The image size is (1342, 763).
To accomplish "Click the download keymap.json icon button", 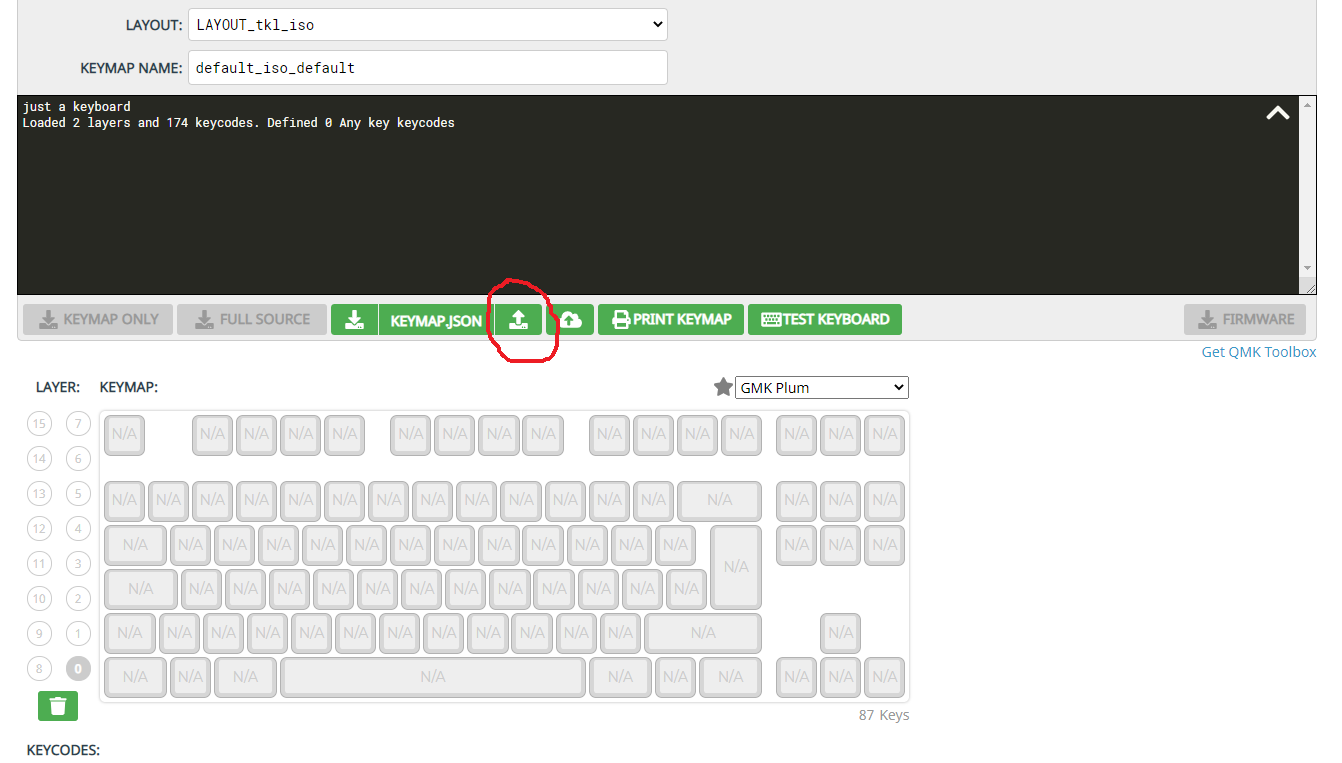I will pyautogui.click(x=354, y=320).
